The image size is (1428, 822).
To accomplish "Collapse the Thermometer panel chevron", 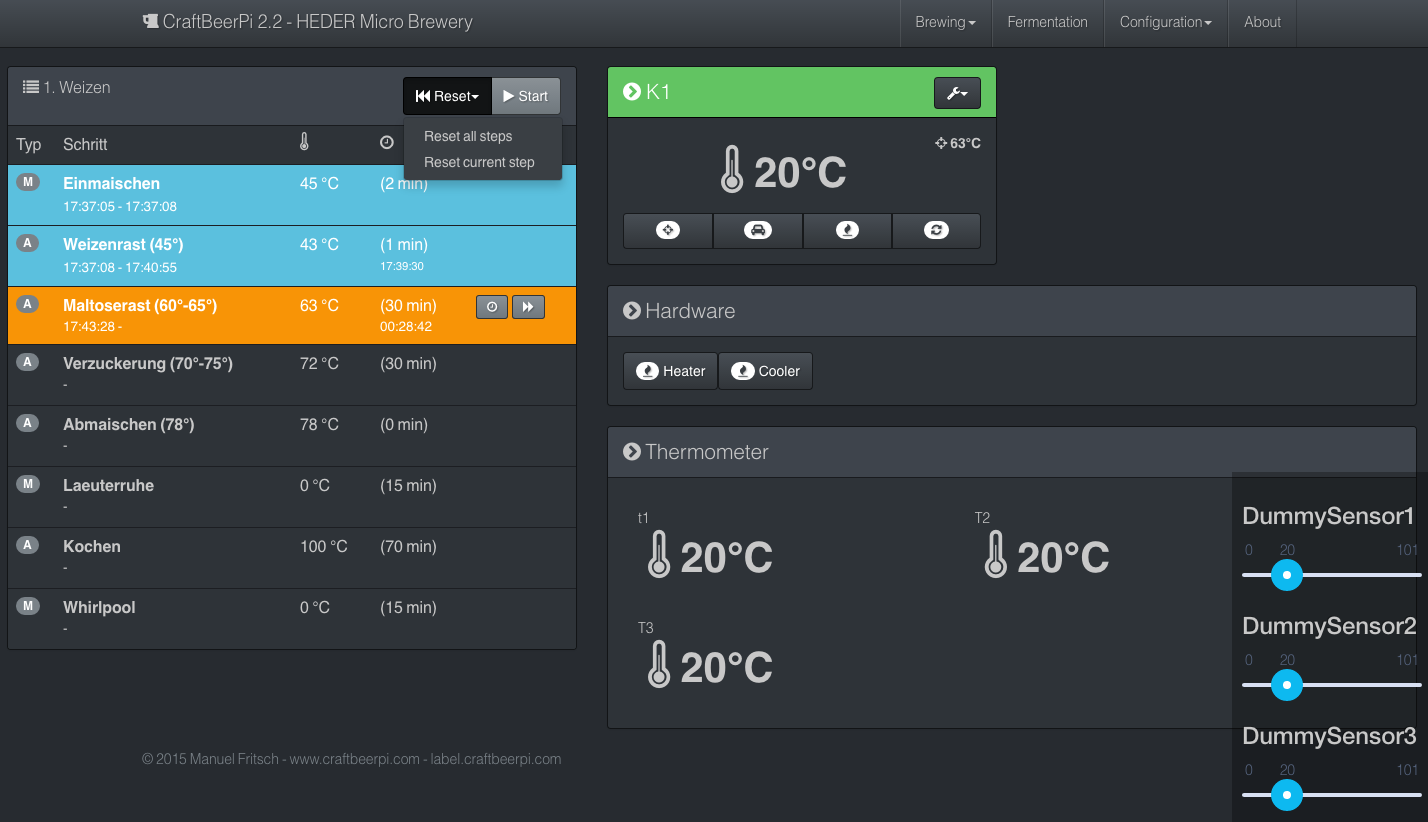I will coord(632,452).
